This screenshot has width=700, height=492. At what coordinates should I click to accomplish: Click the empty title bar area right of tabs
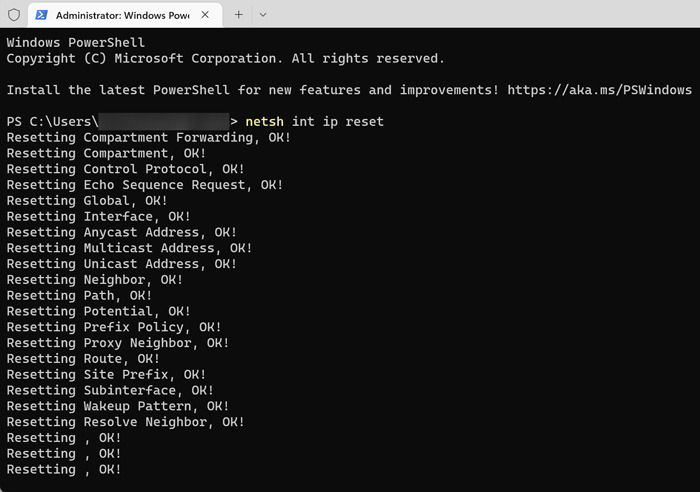click(484, 14)
